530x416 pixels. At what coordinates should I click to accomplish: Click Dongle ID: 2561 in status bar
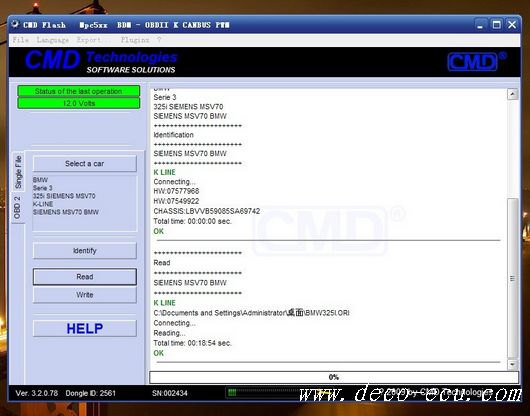91,393
